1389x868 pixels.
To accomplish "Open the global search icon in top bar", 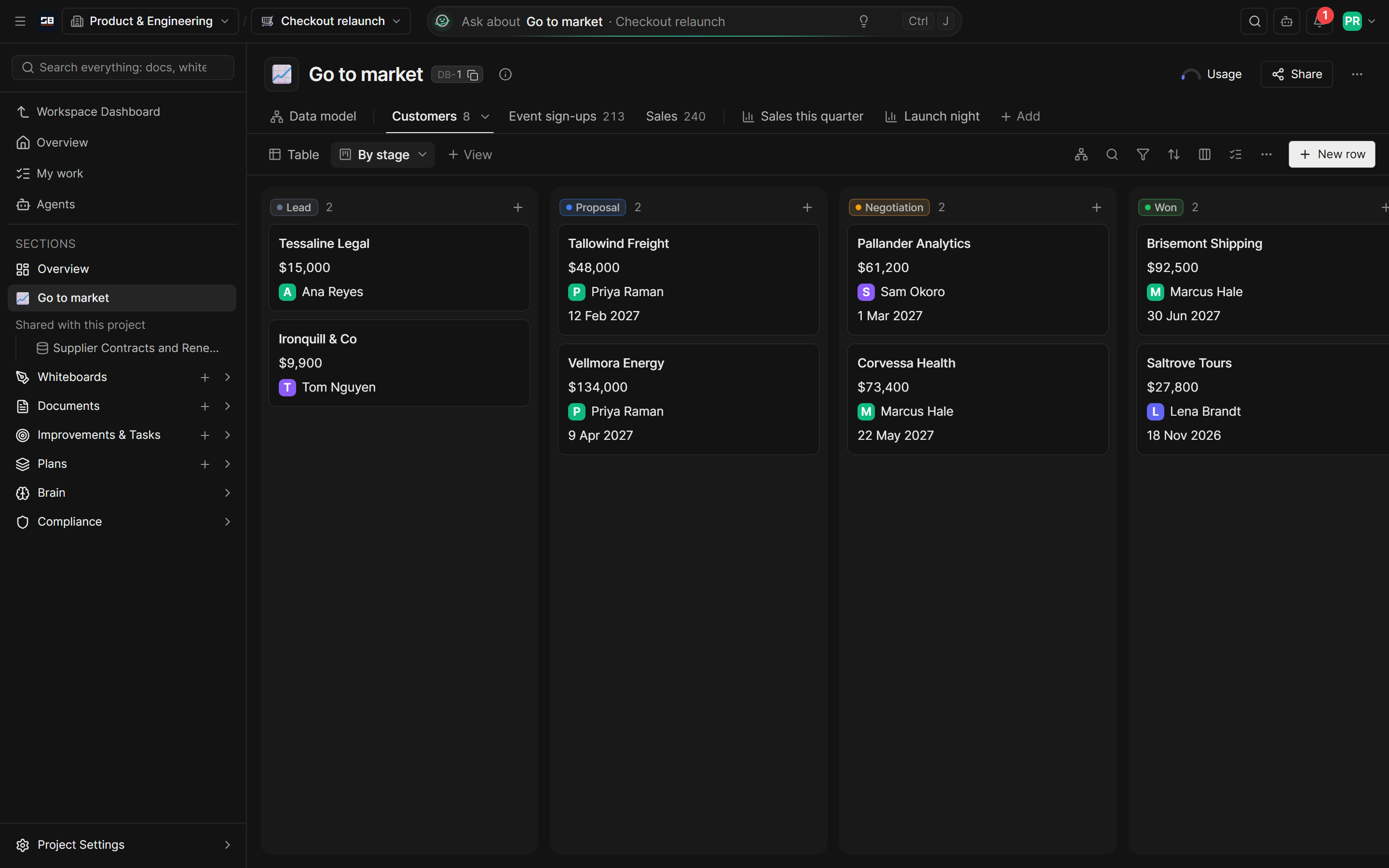I will (1254, 21).
